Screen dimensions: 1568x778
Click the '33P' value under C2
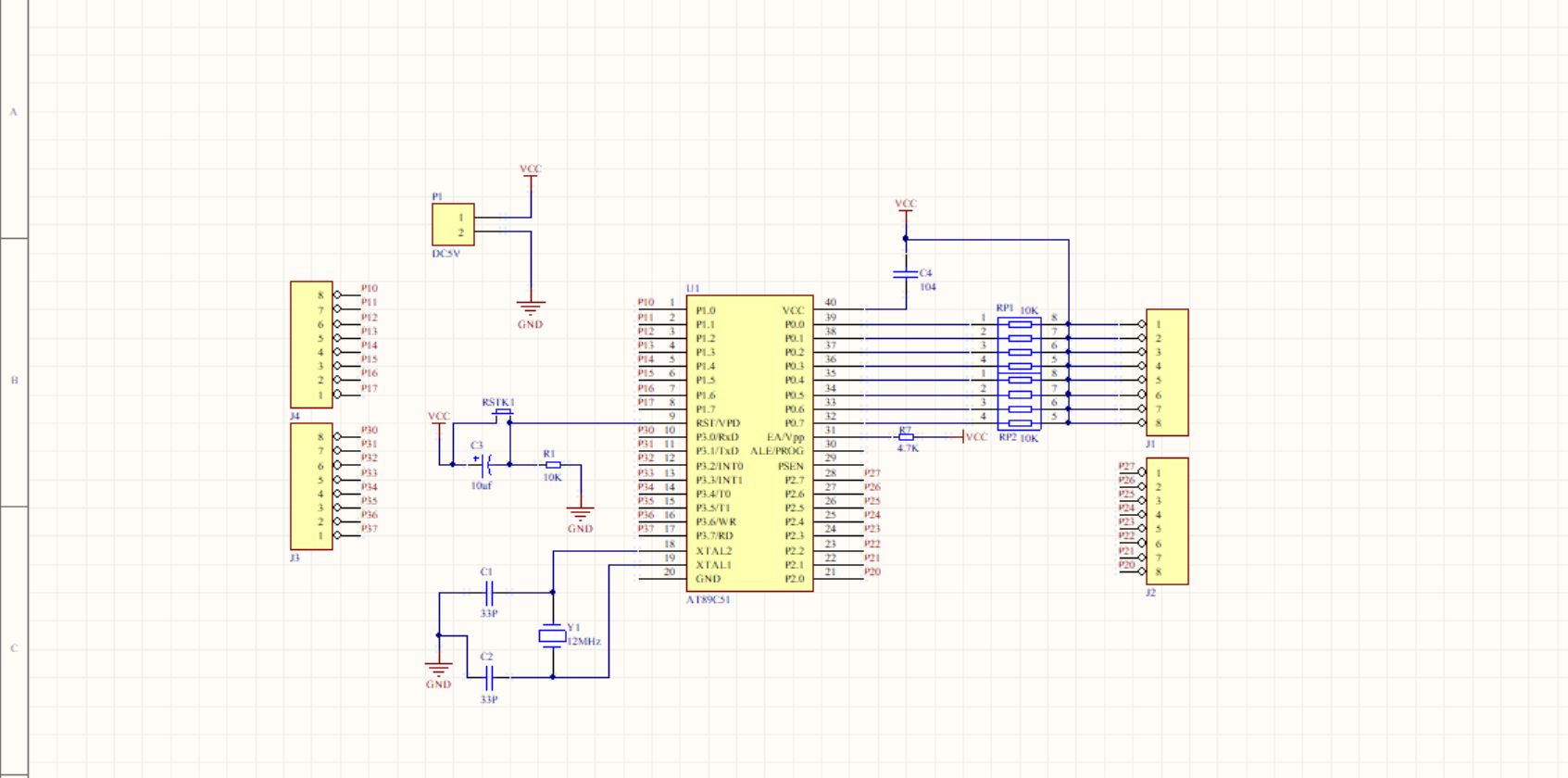[x=489, y=699]
